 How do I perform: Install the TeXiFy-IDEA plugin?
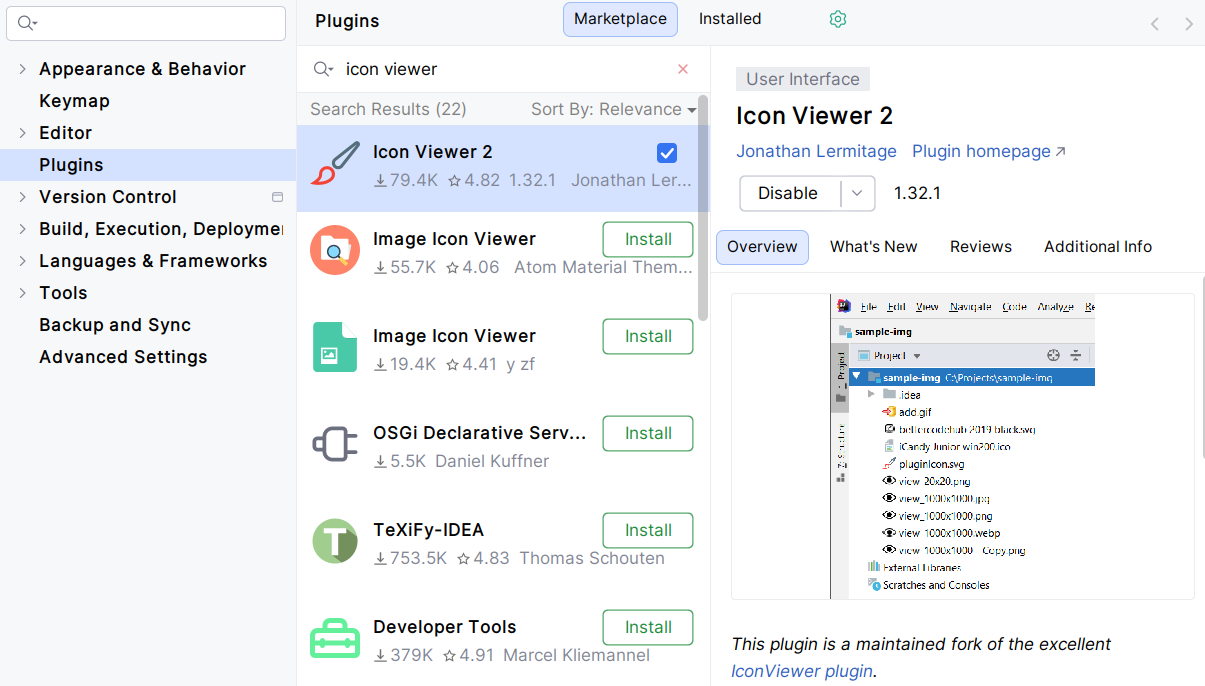click(x=647, y=530)
